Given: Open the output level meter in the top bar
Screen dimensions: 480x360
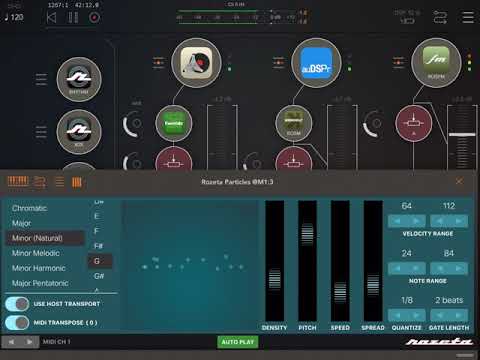Looking at the screenshot, I should 242,17.
